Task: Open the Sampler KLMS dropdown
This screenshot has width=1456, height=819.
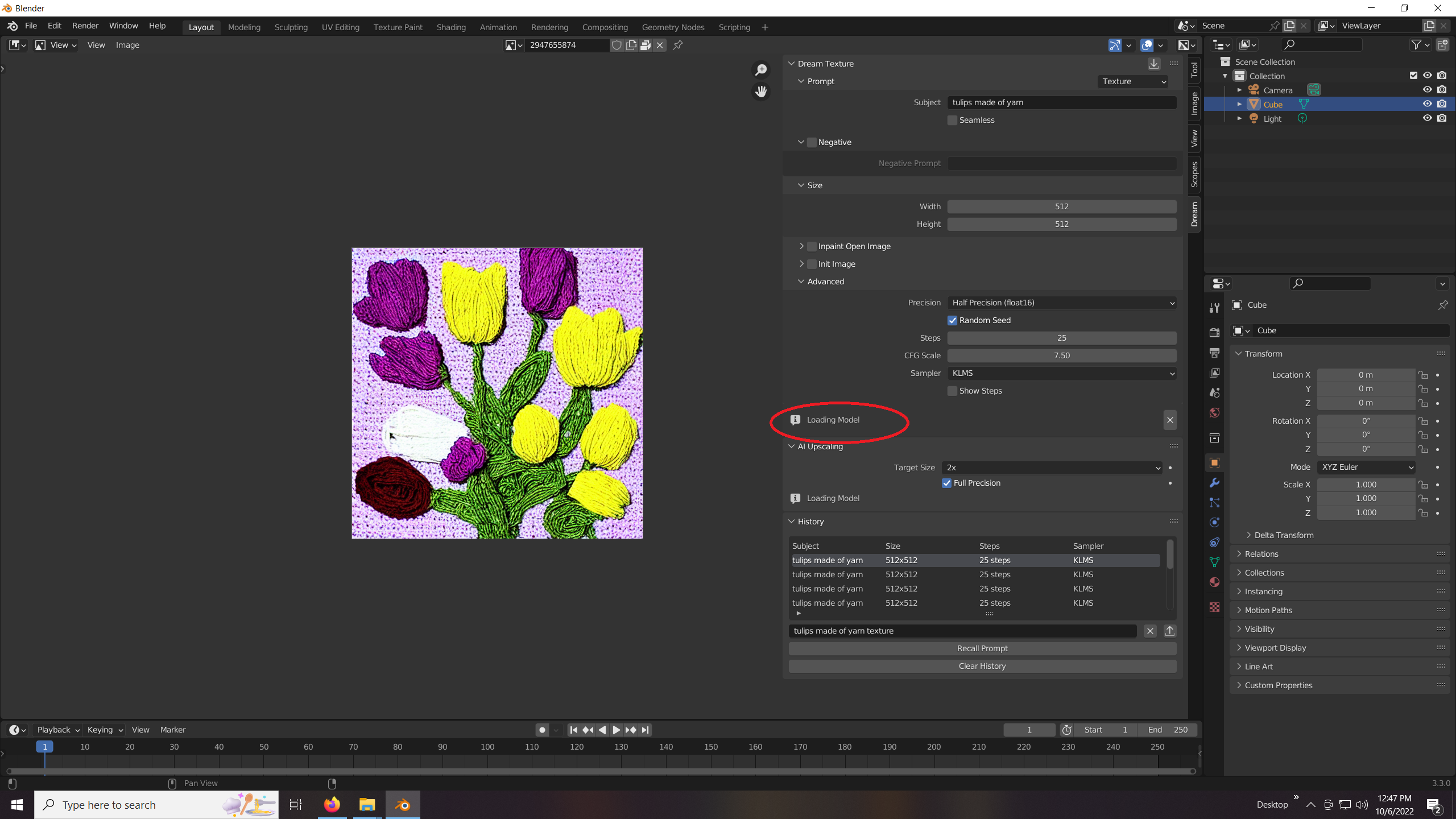Action: 1061,373
